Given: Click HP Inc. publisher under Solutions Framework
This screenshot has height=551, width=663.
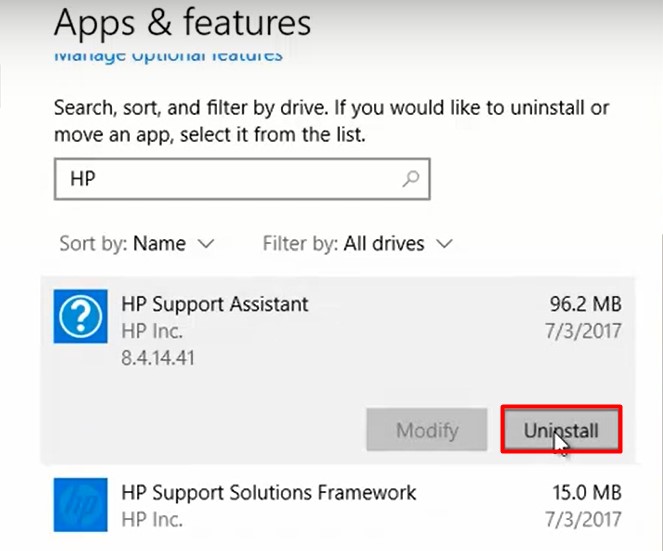Looking at the screenshot, I should (150, 520).
